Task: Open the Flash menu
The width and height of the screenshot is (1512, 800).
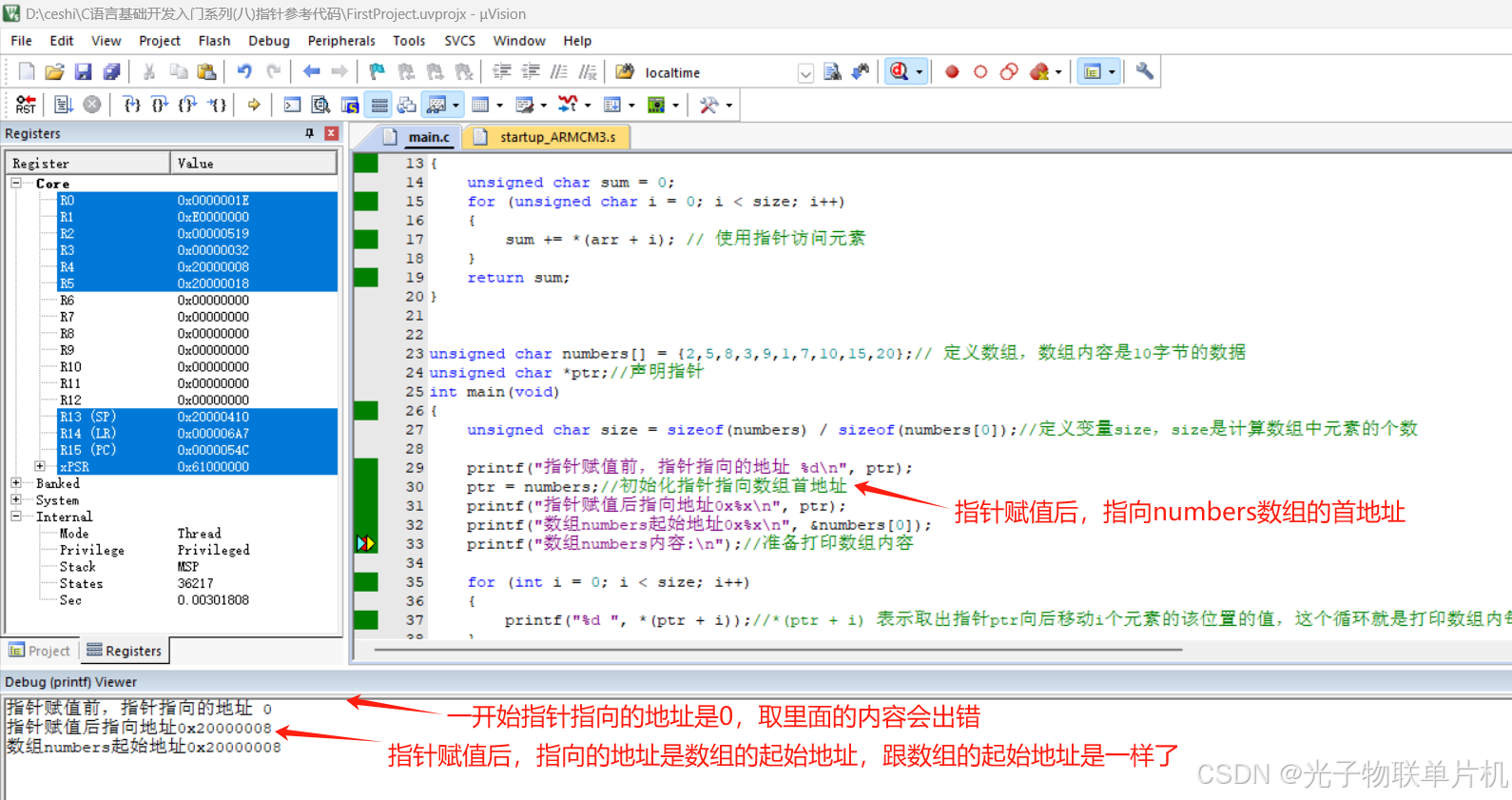Action: (x=214, y=41)
